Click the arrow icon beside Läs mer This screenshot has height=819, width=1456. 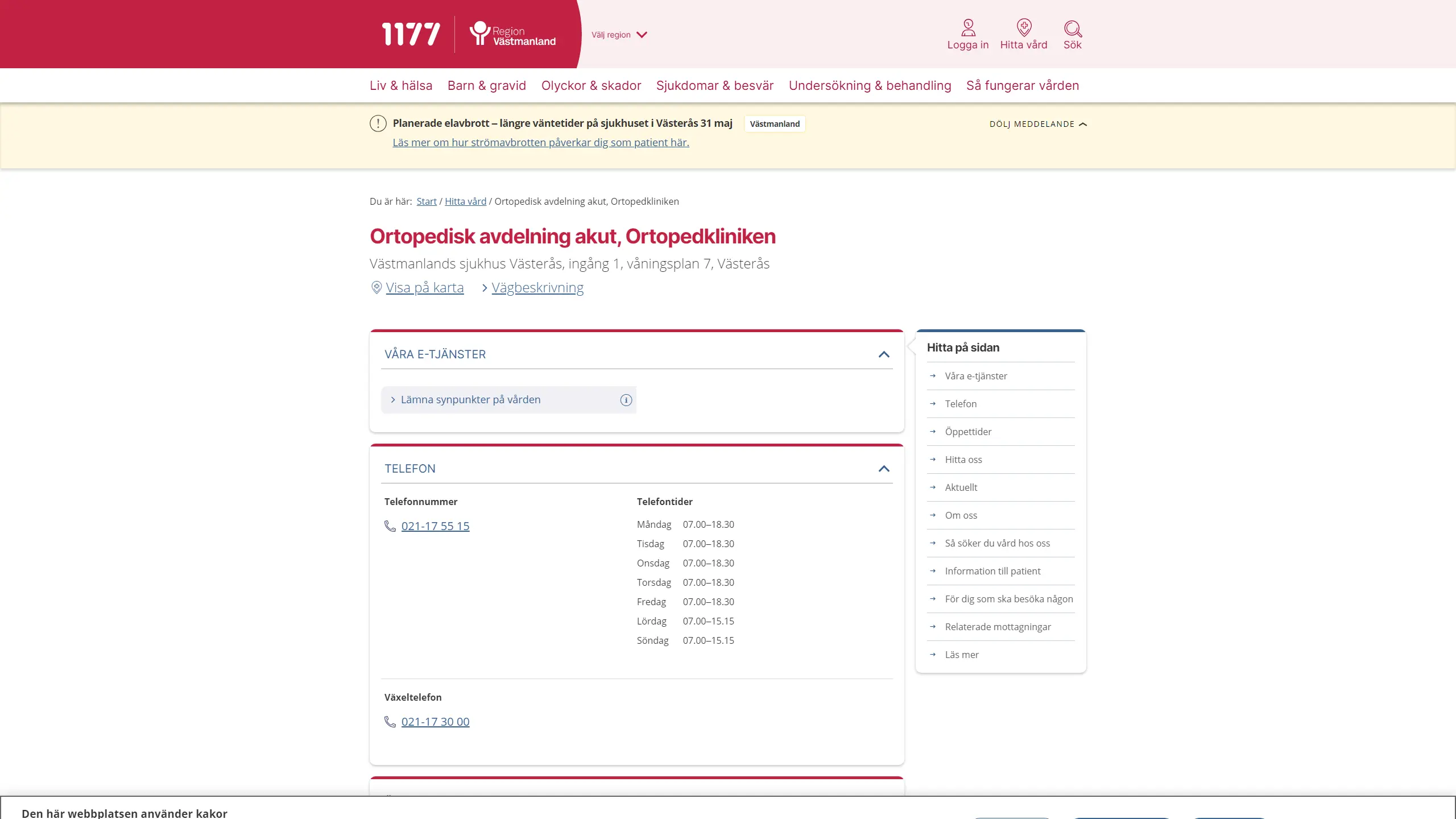933,655
